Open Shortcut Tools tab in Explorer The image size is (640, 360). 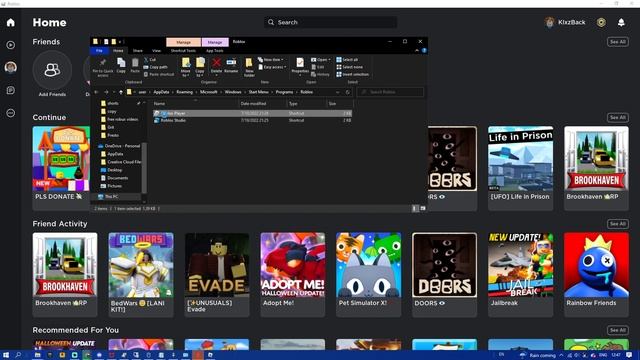tap(183, 51)
